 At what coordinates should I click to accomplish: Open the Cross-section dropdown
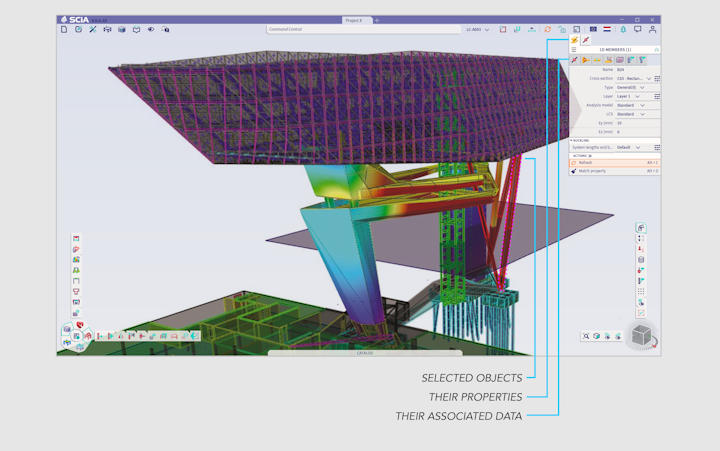[648, 78]
